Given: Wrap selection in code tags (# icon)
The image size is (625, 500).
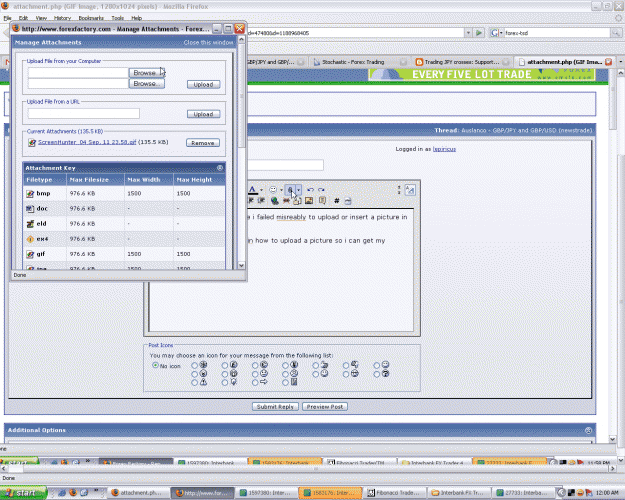Looking at the screenshot, I should [x=336, y=201].
